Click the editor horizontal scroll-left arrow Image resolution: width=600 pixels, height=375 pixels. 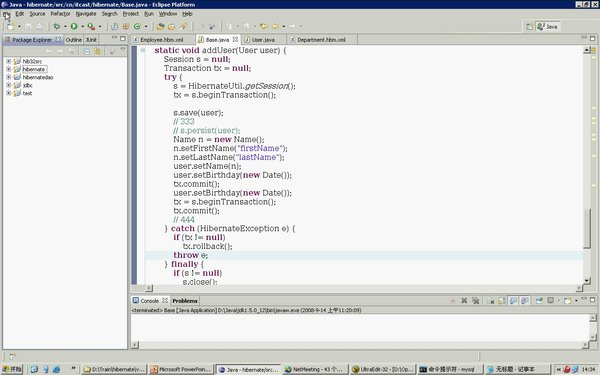[149, 288]
